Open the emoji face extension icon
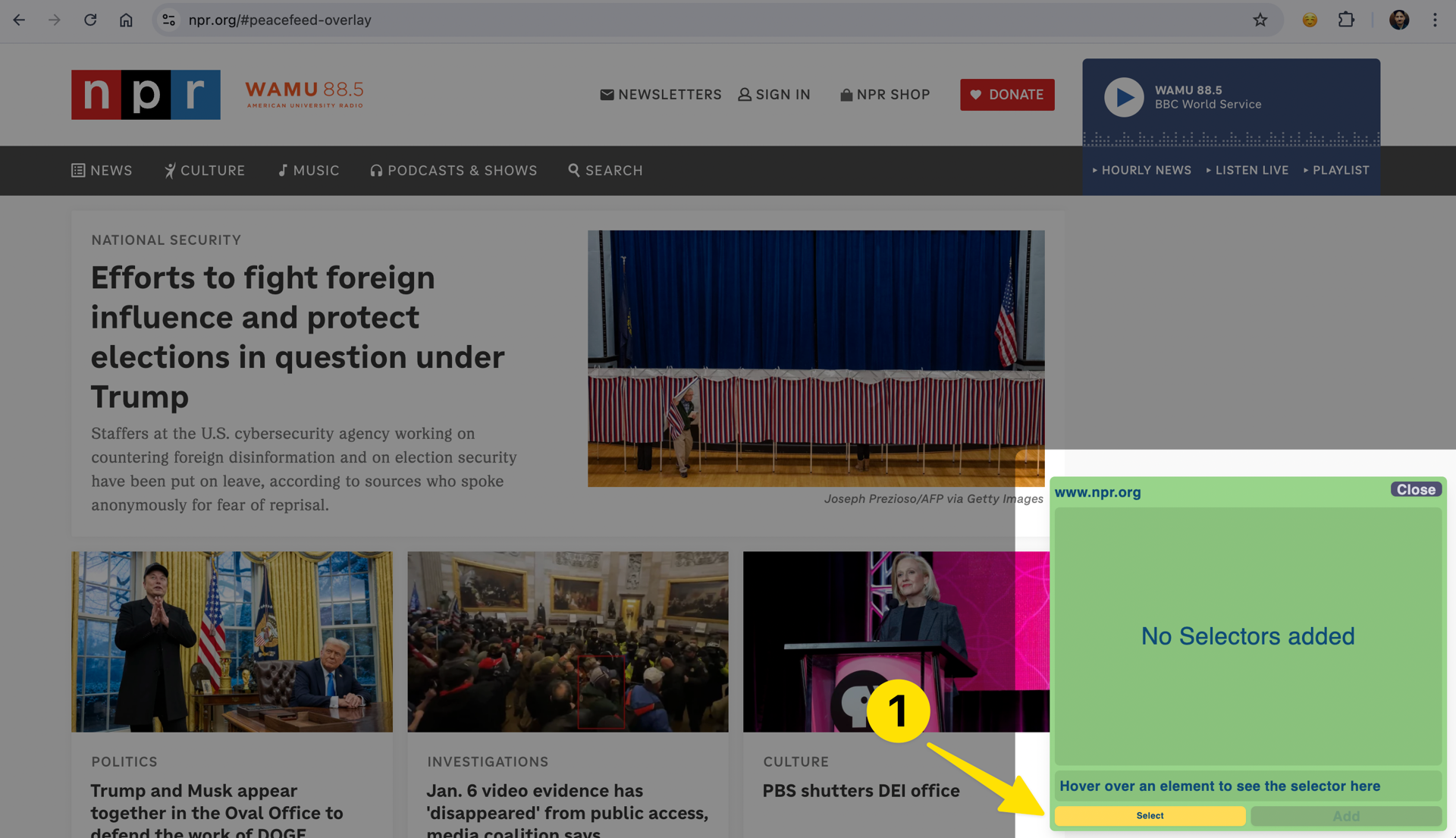 point(1310,20)
